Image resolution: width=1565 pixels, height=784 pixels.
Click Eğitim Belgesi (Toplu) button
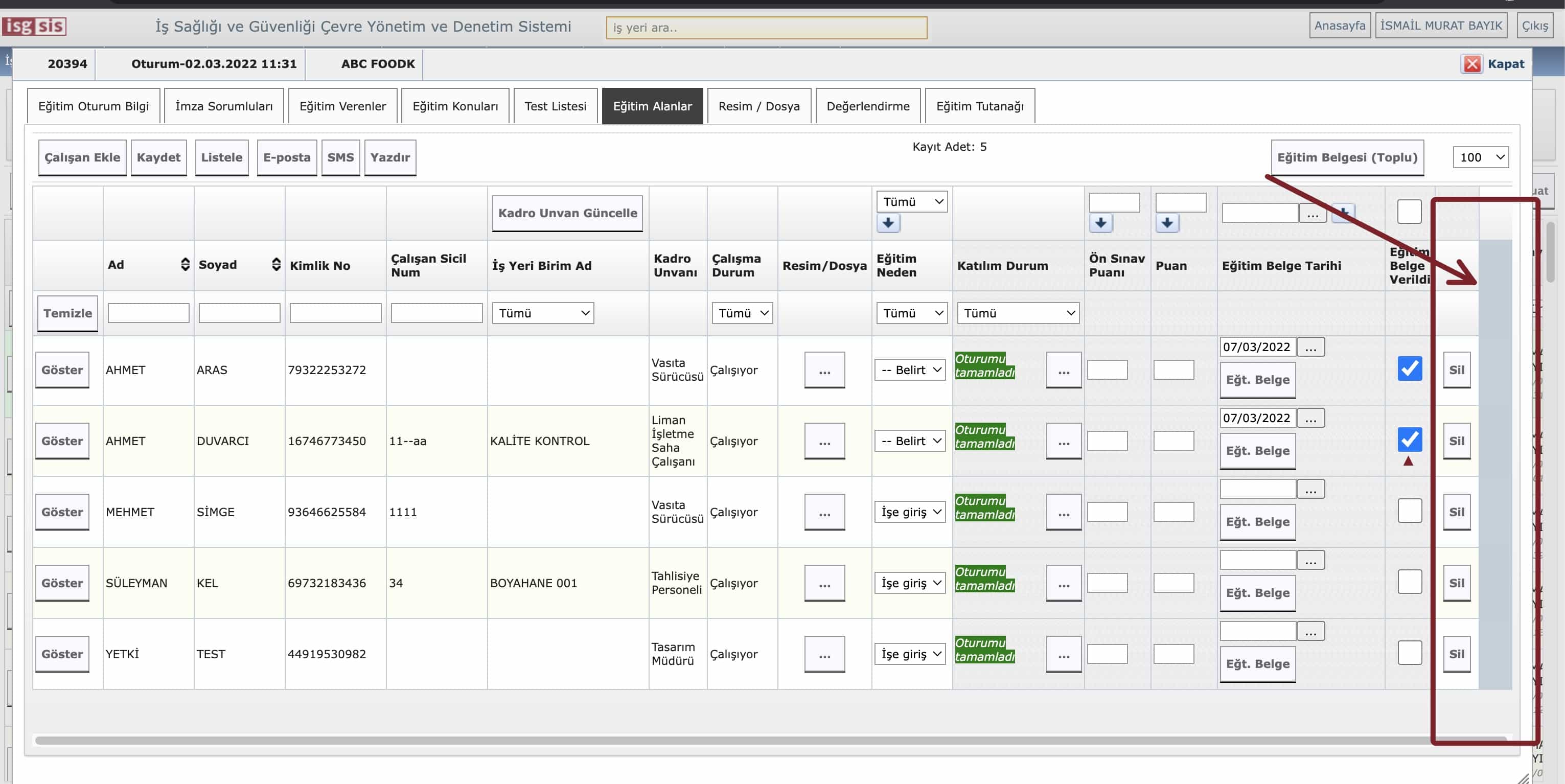coord(1346,157)
